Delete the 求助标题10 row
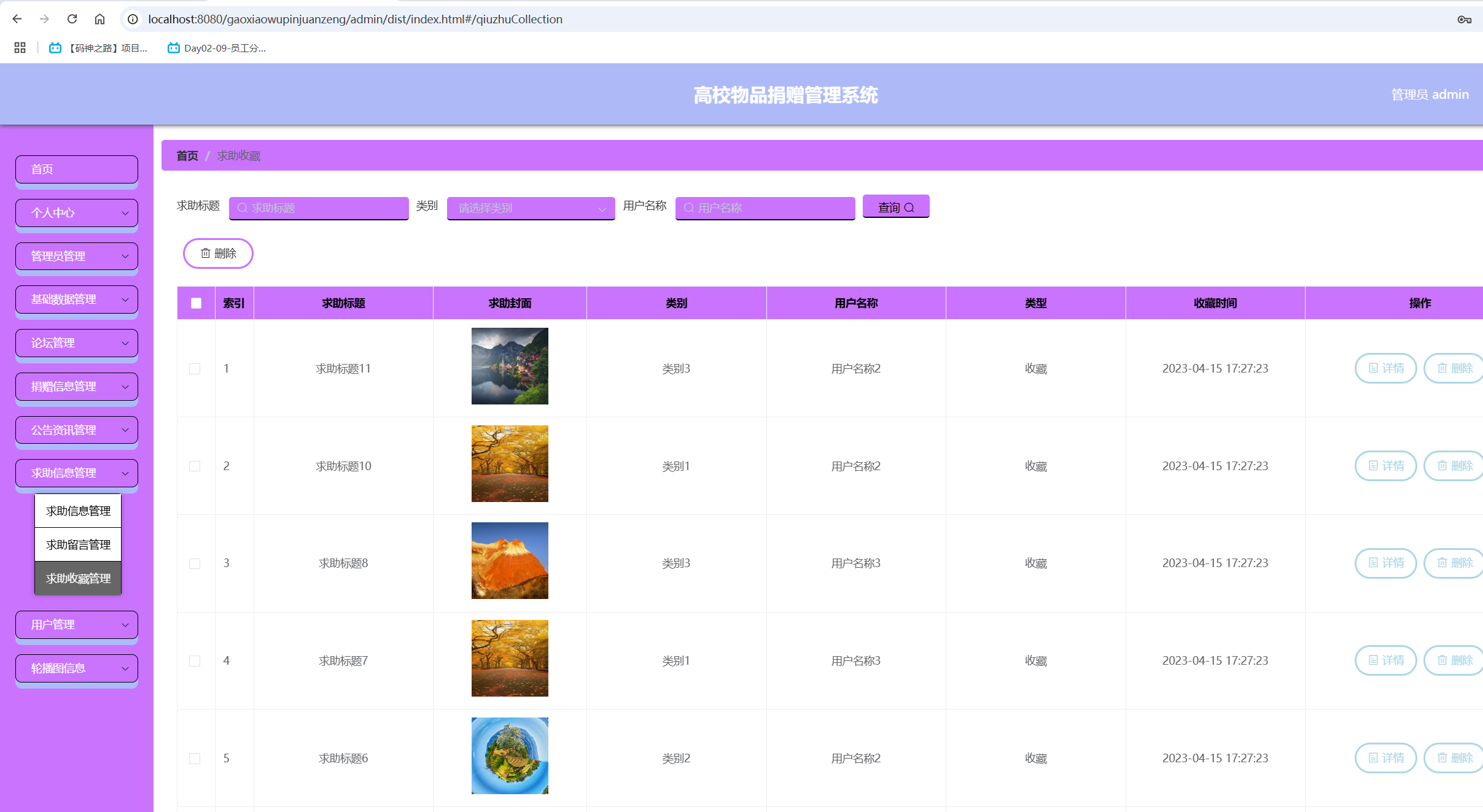Screen dimensions: 1483x812 (x=1454, y=466)
